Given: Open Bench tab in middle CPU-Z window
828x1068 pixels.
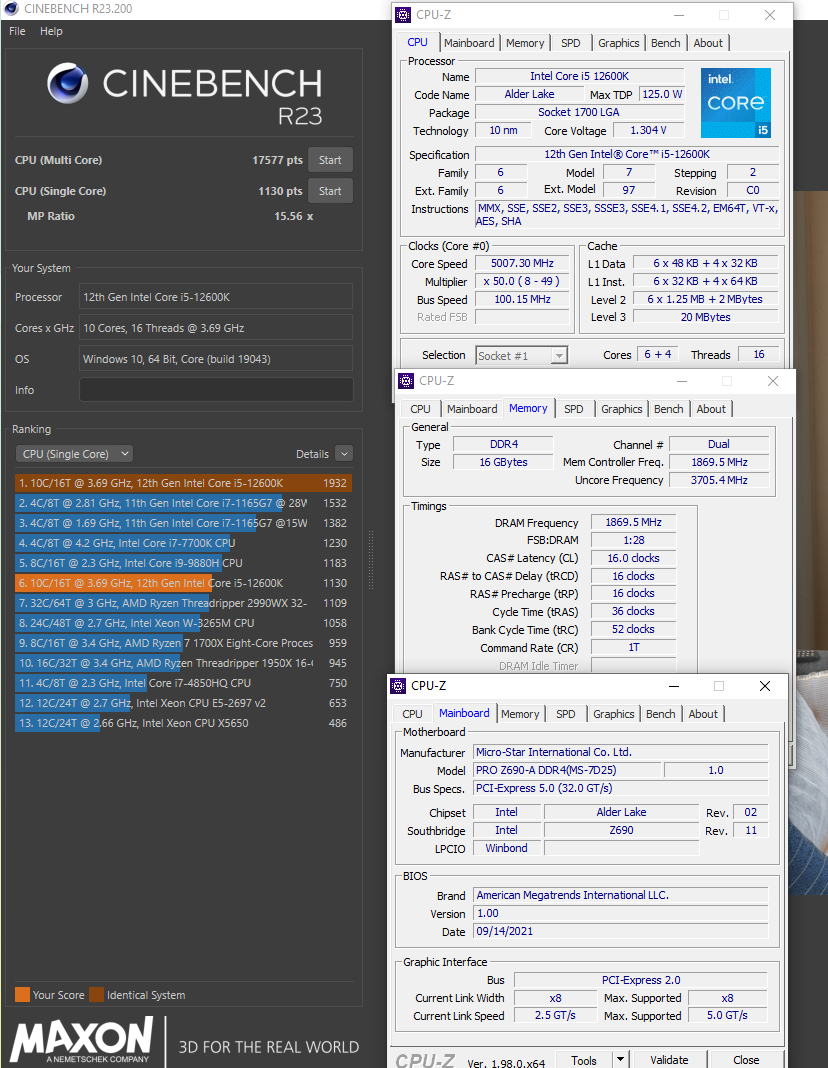Looking at the screenshot, I should click(x=668, y=409).
